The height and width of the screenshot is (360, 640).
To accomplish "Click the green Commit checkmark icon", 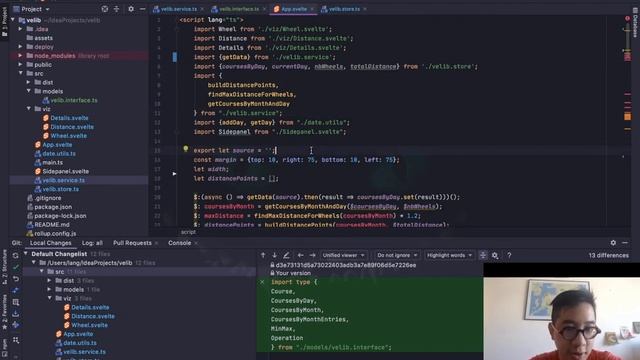I will click(x=16, y=267).
